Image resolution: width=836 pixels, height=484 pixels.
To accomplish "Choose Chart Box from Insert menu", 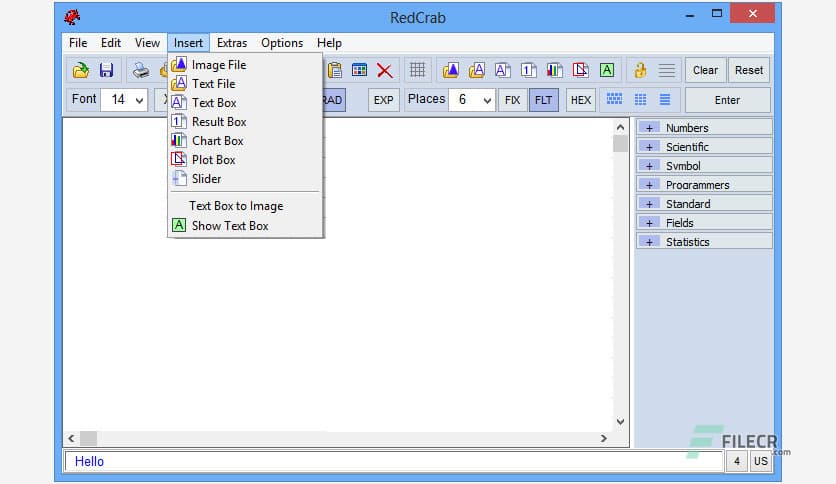I will [245, 141].
